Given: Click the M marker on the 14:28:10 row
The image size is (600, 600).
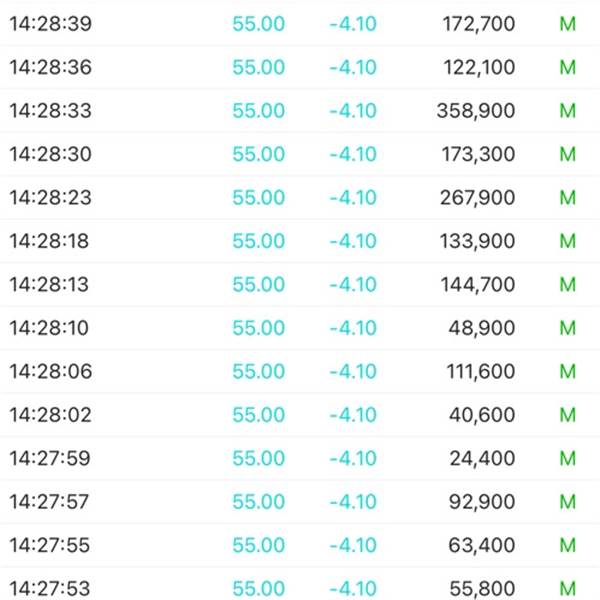Looking at the screenshot, I should pyautogui.click(x=567, y=328).
